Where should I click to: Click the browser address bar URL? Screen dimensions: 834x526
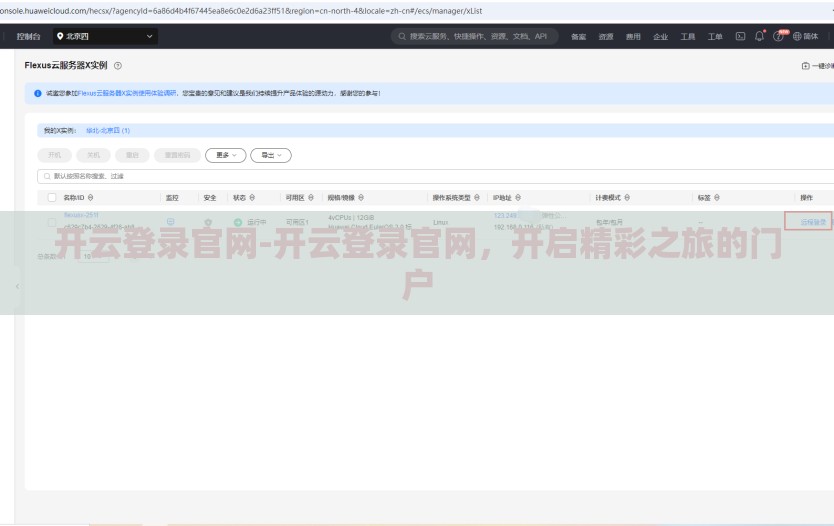[x=241, y=11]
